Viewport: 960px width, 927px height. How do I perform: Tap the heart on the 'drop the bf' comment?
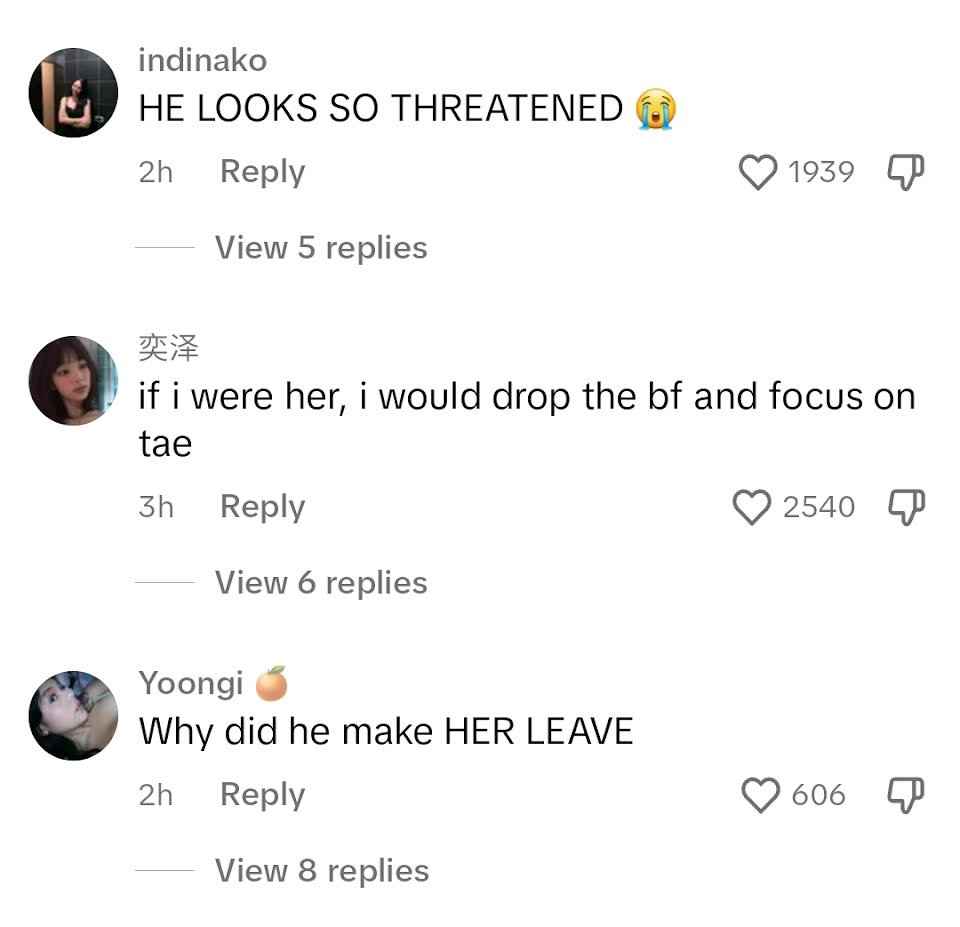pos(751,507)
